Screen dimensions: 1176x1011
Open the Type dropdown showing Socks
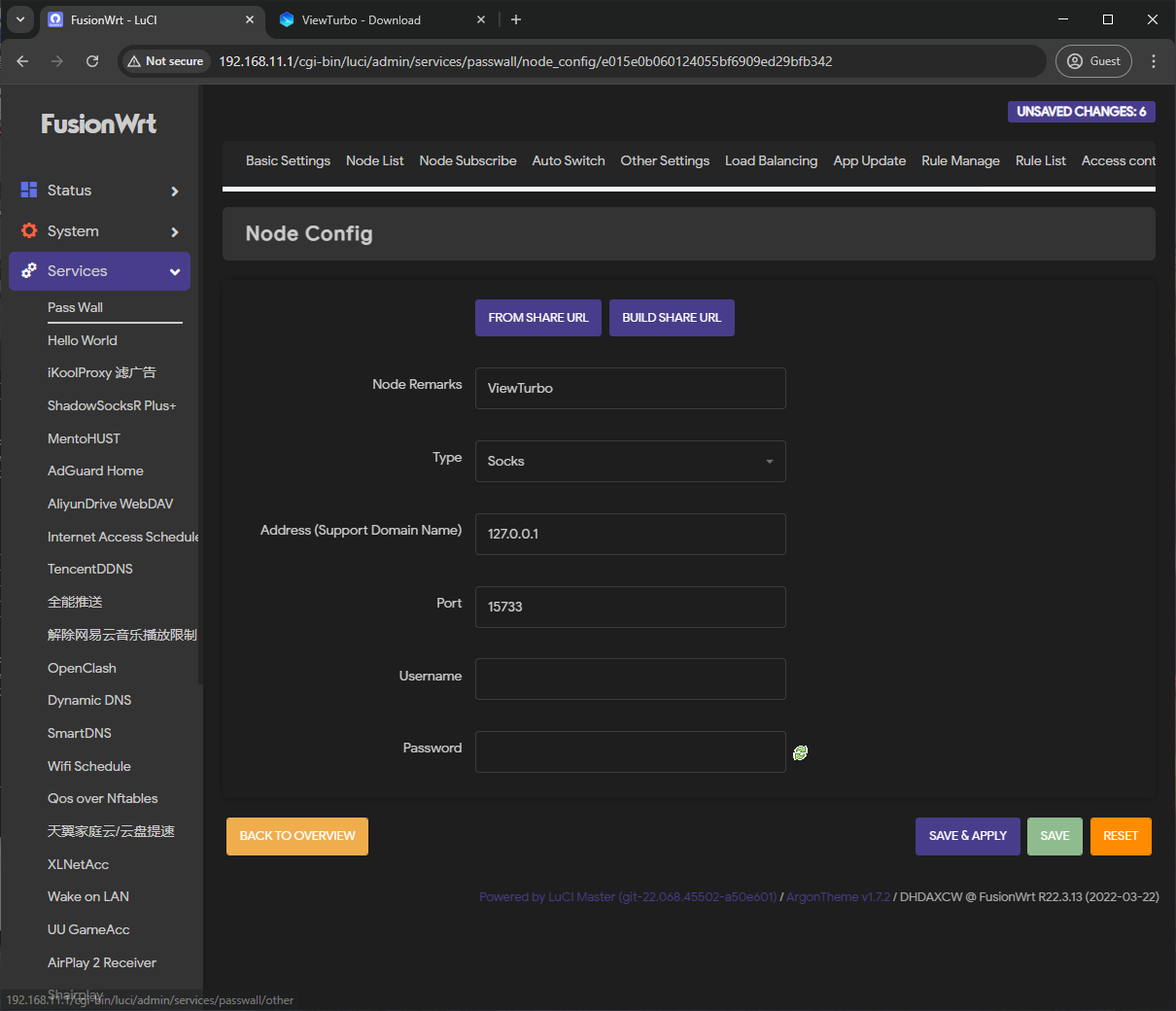[630, 461]
